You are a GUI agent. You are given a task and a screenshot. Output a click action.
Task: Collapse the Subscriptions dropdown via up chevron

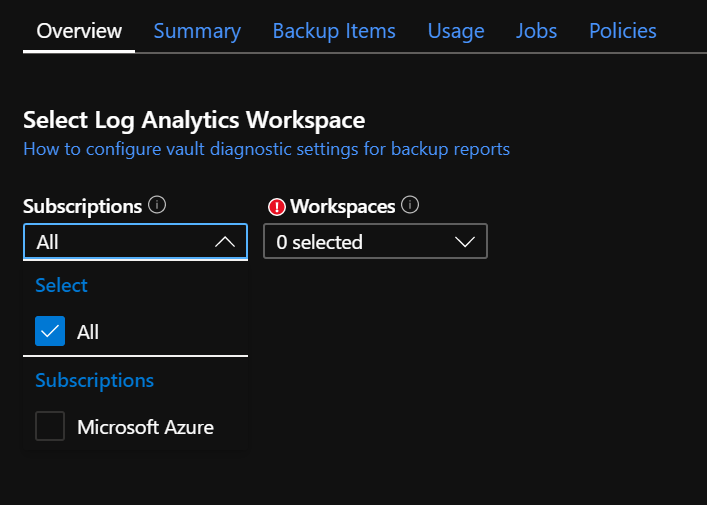[225, 242]
